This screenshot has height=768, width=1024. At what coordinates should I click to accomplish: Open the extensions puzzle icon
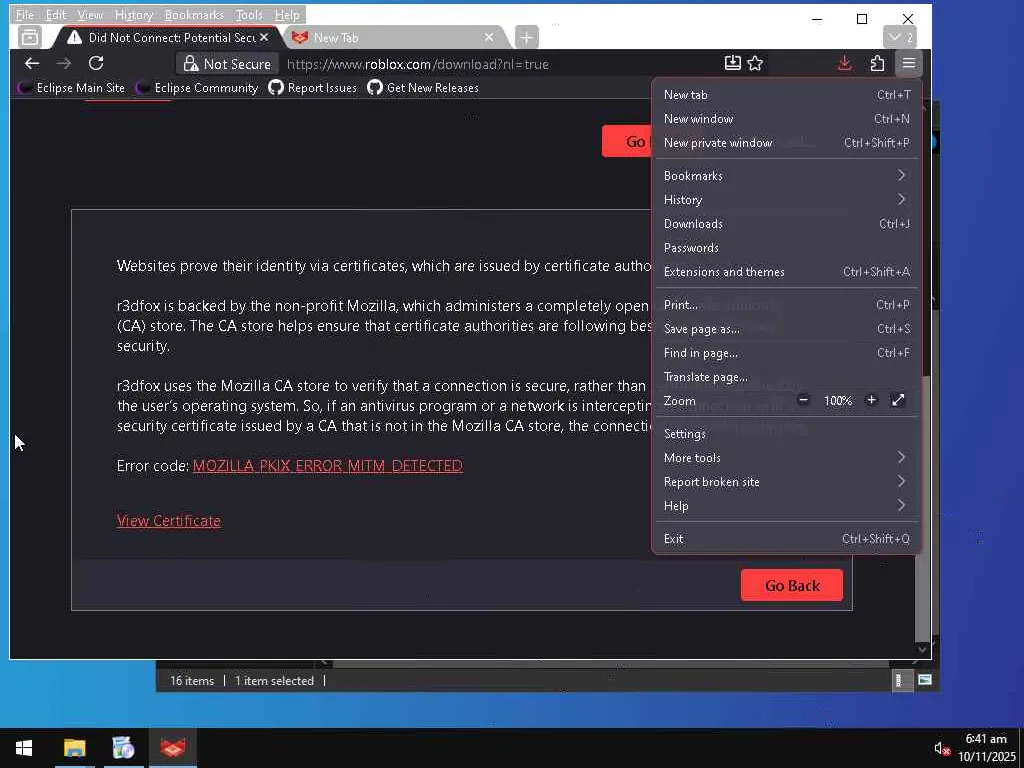click(877, 63)
